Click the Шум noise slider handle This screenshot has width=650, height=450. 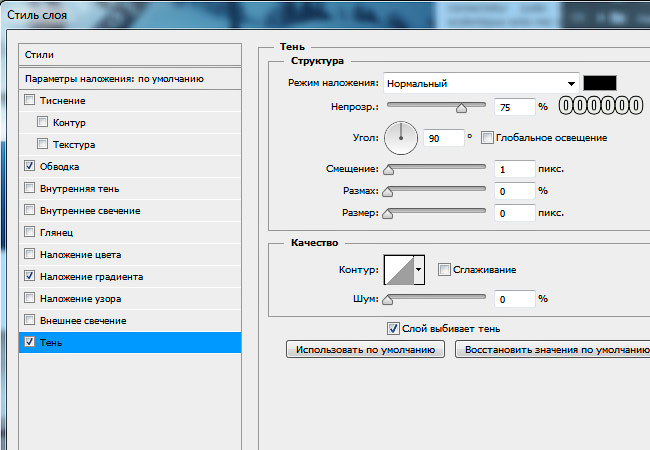(387, 299)
